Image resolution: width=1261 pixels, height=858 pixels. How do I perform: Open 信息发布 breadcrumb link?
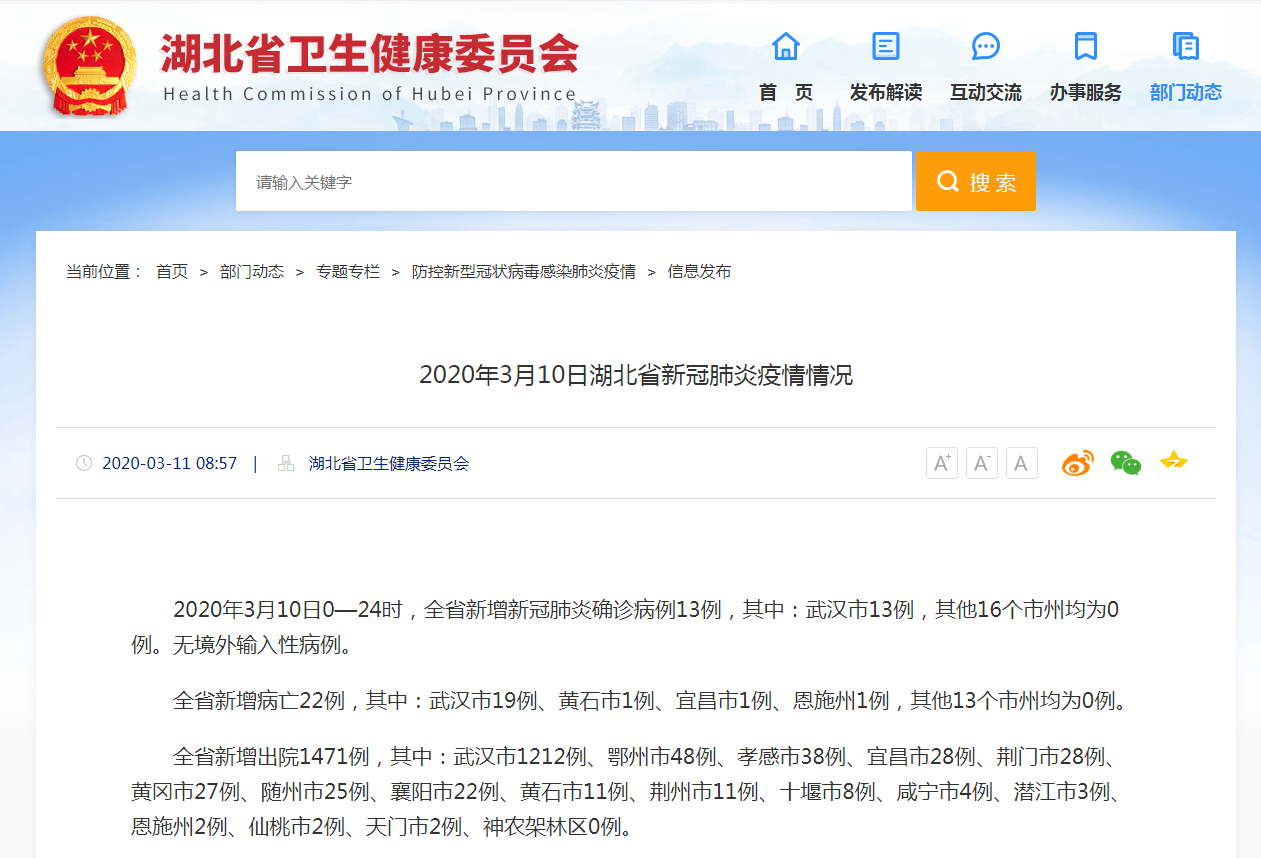699,272
